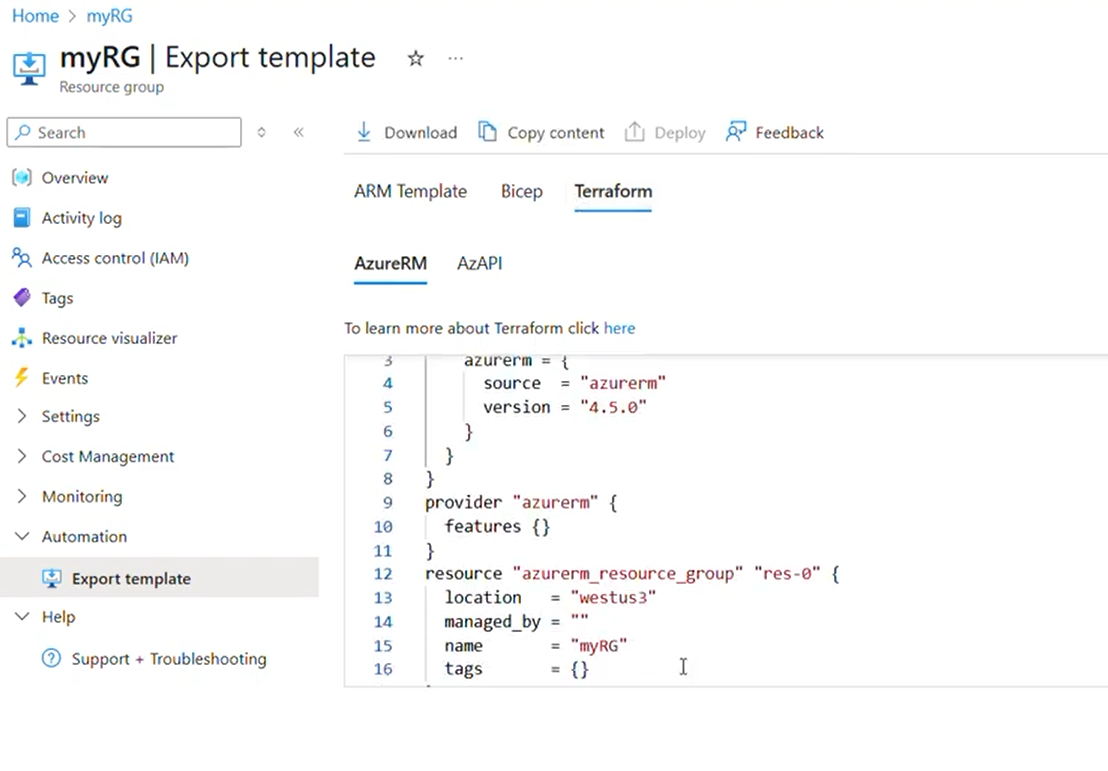1108x771 pixels.
Task: Switch to the Bicep tab
Action: [522, 191]
